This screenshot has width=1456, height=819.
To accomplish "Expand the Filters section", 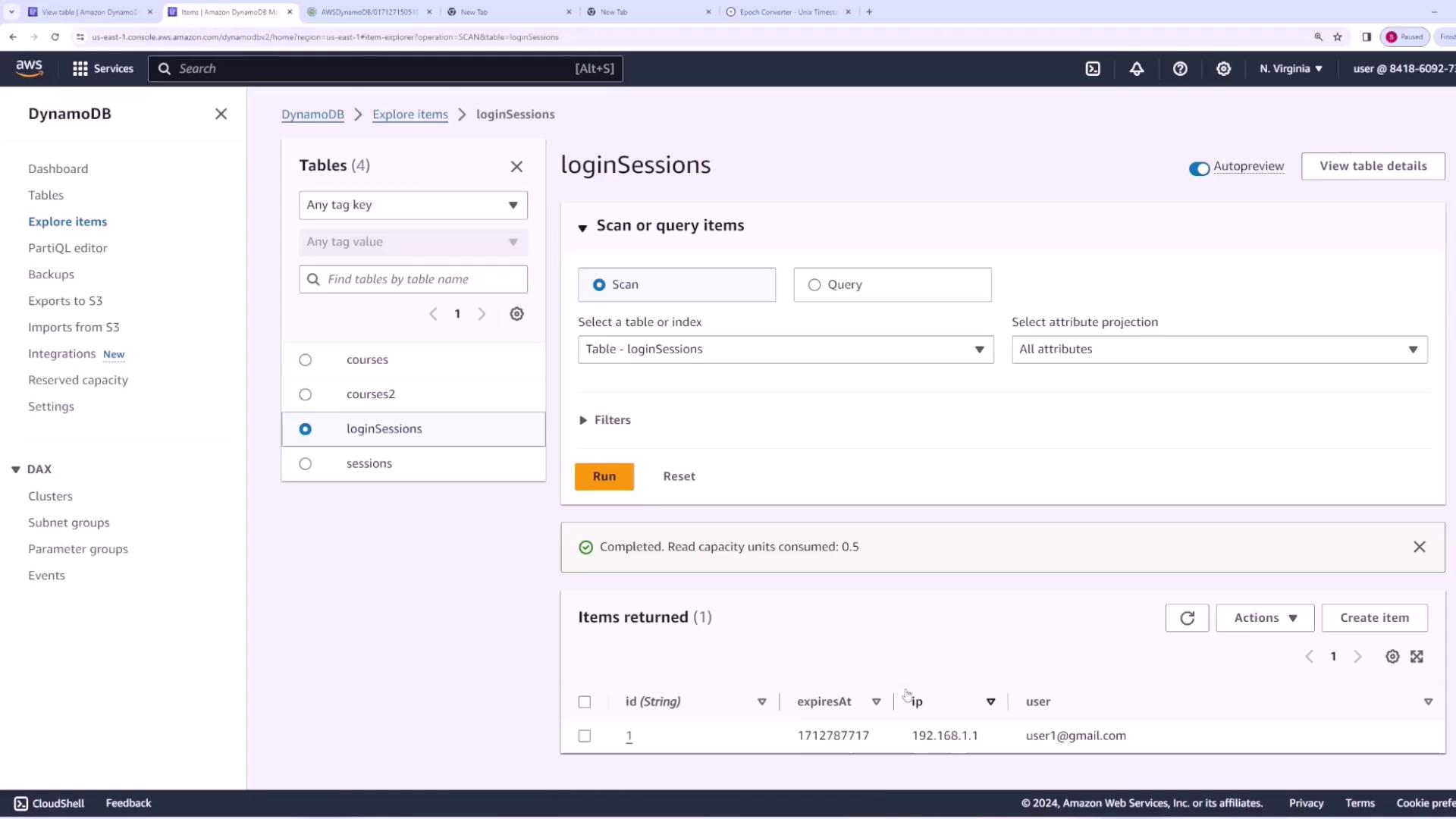I will click(604, 420).
